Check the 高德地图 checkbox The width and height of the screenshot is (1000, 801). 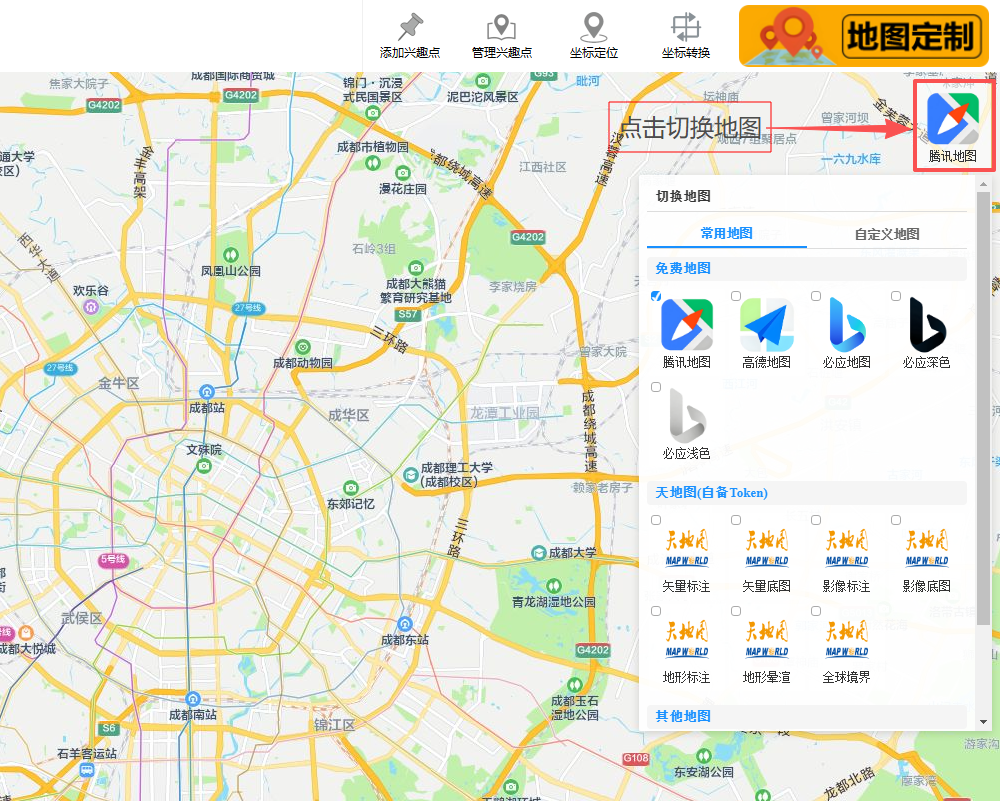pyautogui.click(x=735, y=296)
